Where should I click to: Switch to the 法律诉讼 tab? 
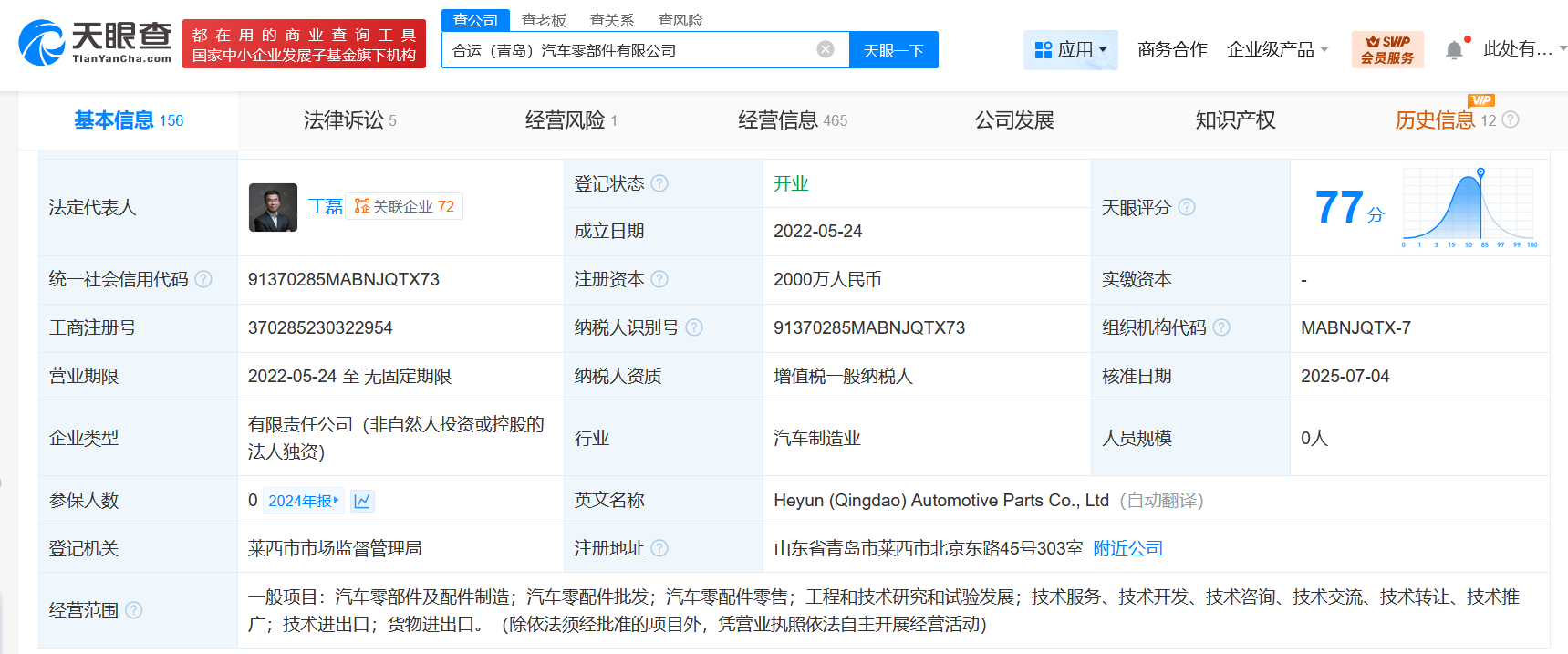click(349, 120)
